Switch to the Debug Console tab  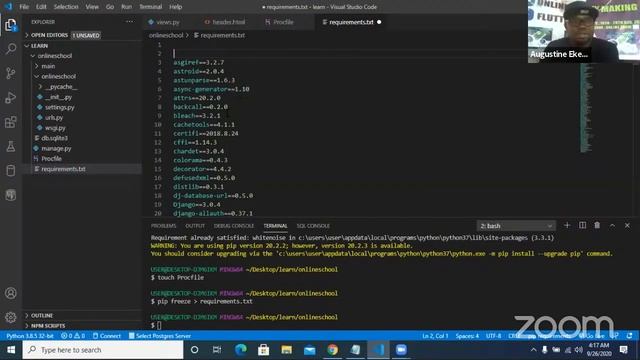(234, 226)
